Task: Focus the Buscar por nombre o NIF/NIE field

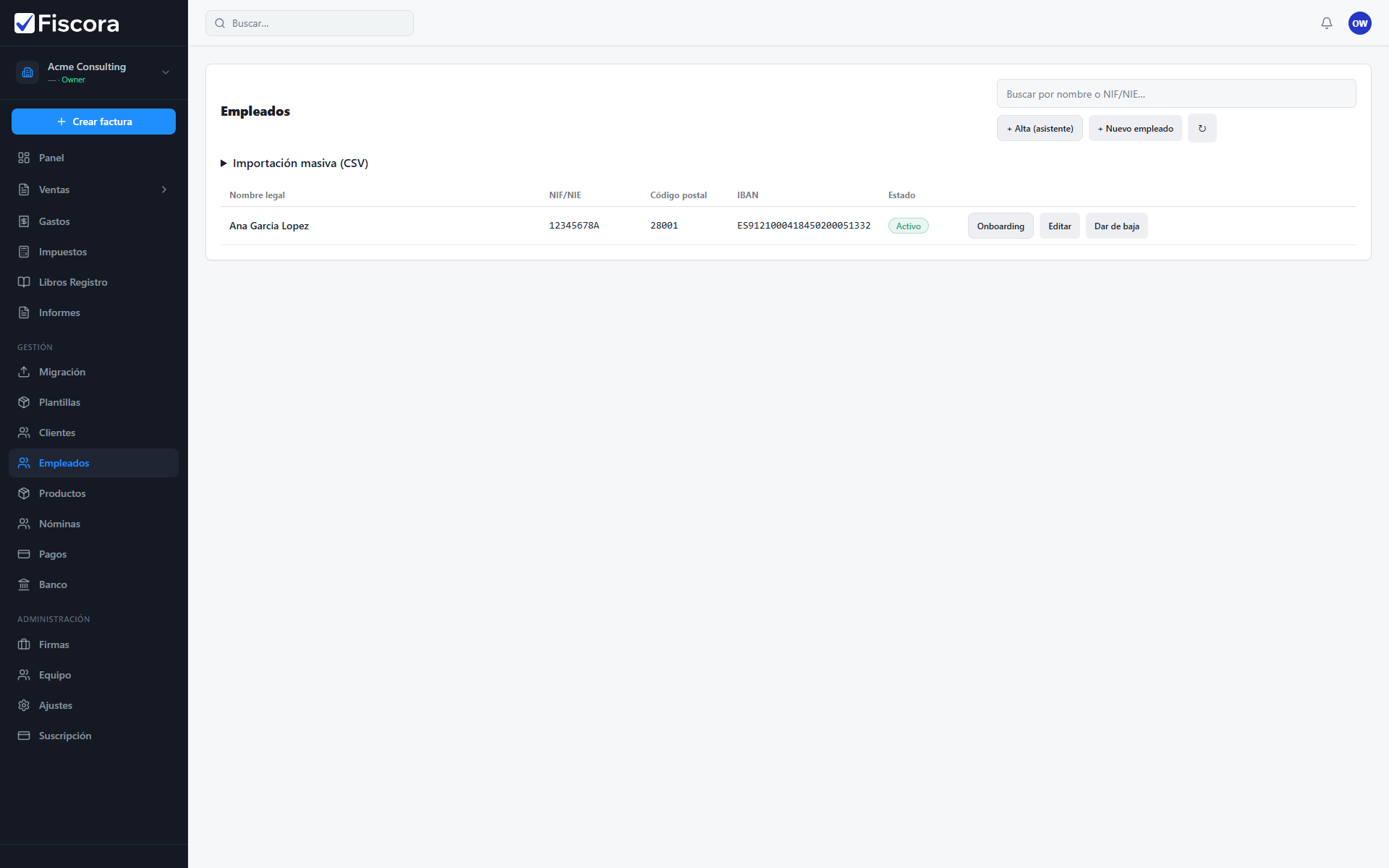Action: [1176, 93]
